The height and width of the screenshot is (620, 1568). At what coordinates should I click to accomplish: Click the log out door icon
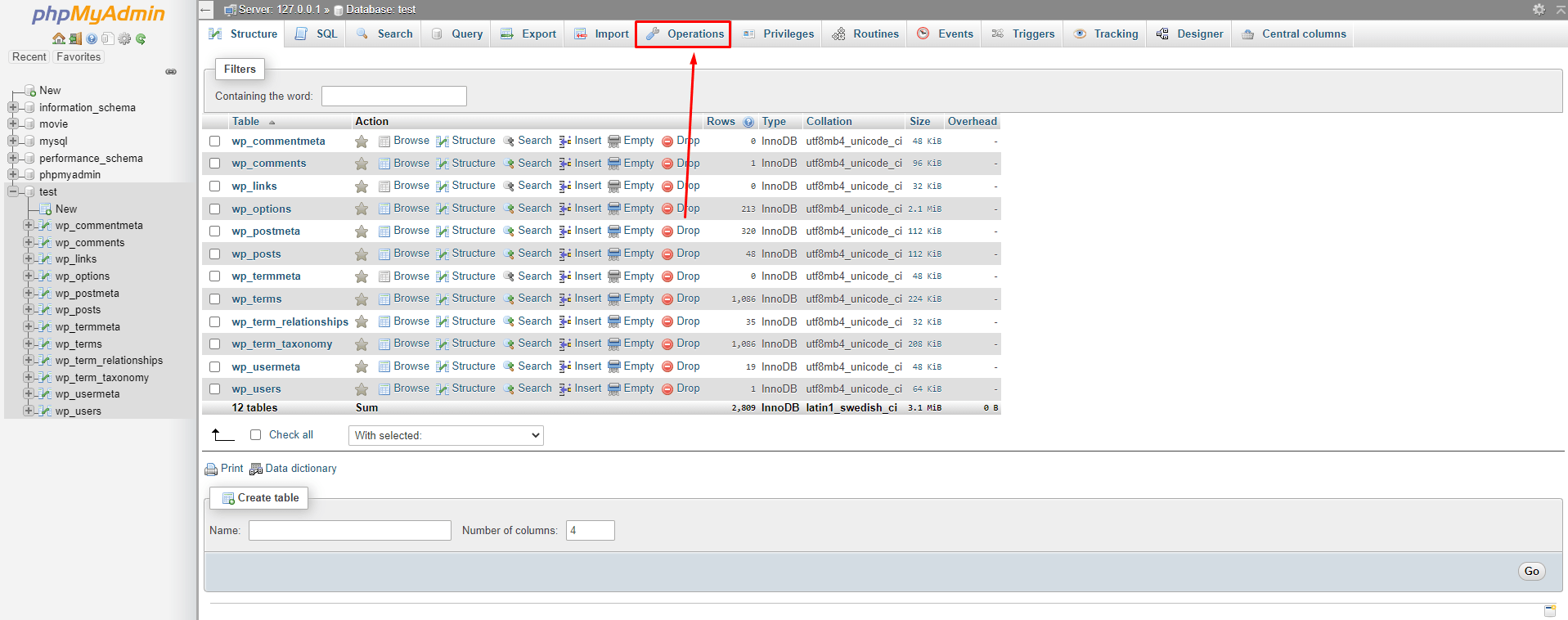(x=75, y=38)
